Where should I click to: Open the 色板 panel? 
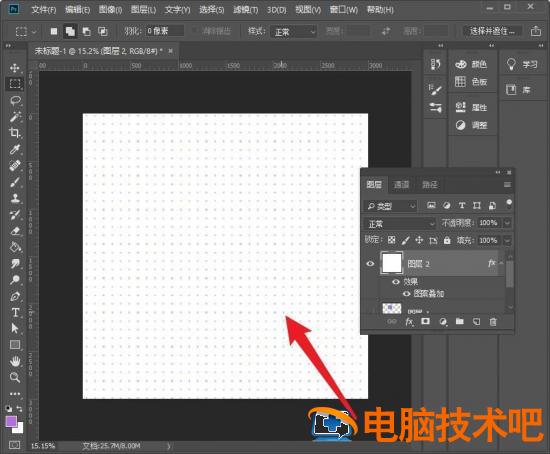(472, 82)
